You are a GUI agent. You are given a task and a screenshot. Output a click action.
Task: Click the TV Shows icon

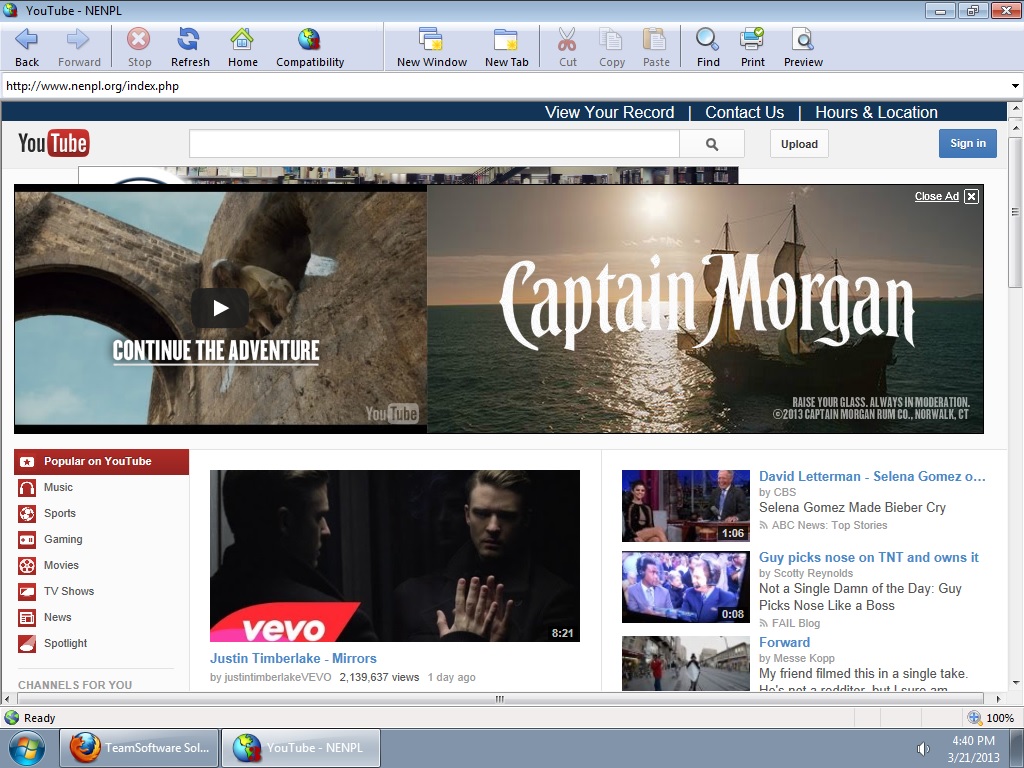pos(27,592)
